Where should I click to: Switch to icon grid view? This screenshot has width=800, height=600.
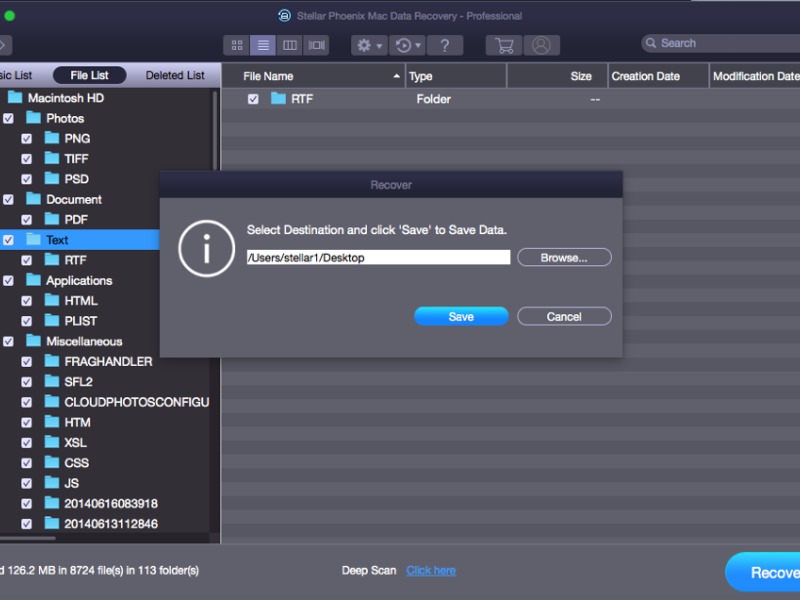pyautogui.click(x=237, y=45)
